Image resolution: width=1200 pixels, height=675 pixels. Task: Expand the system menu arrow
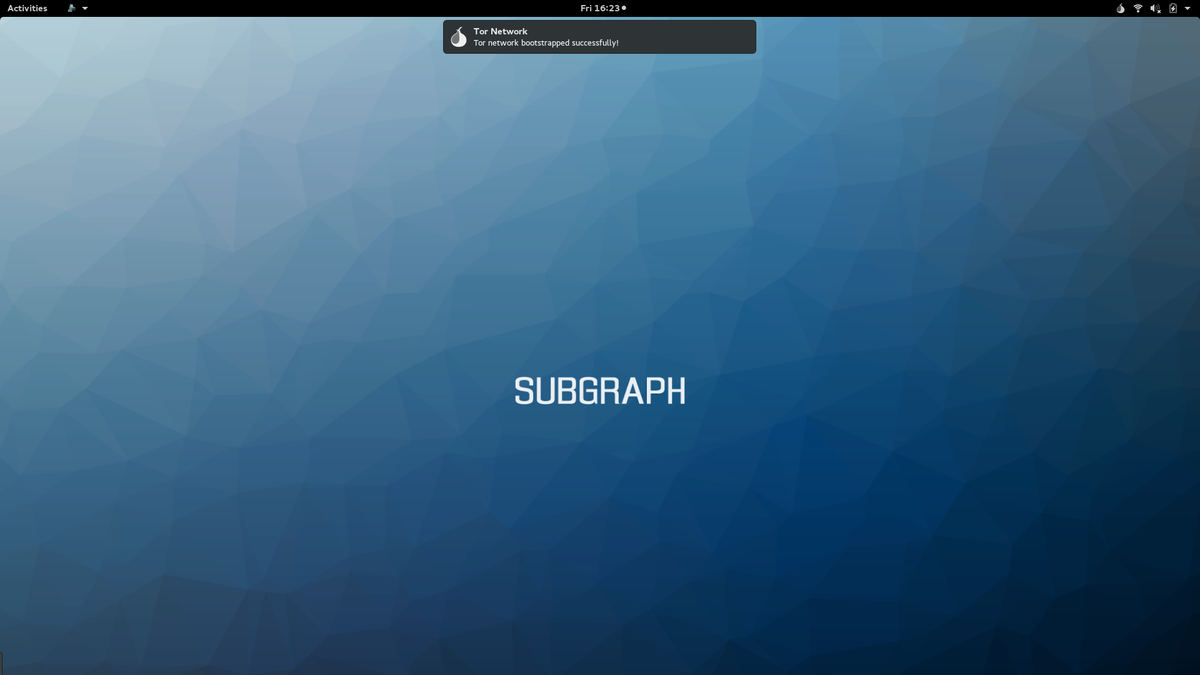point(1188,8)
